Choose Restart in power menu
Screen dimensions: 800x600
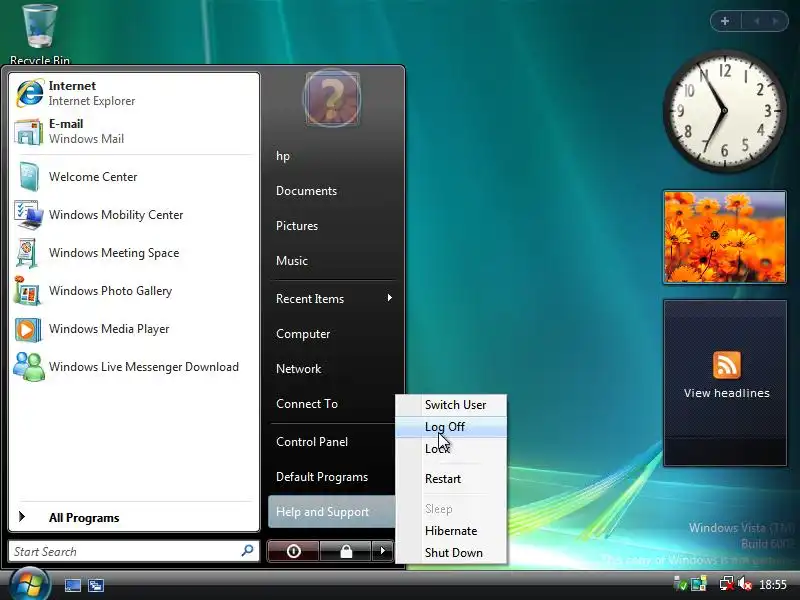coord(452,479)
